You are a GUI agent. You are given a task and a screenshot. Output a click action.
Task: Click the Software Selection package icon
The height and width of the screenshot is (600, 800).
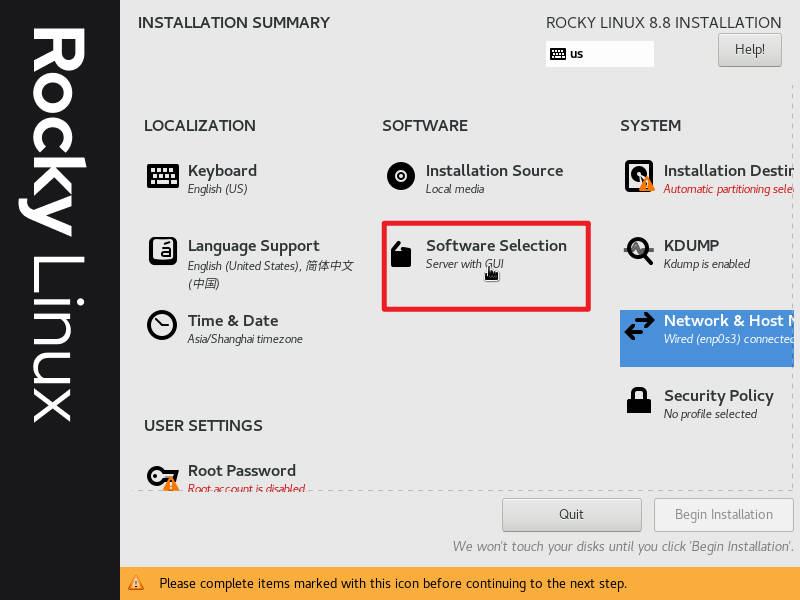coord(401,254)
